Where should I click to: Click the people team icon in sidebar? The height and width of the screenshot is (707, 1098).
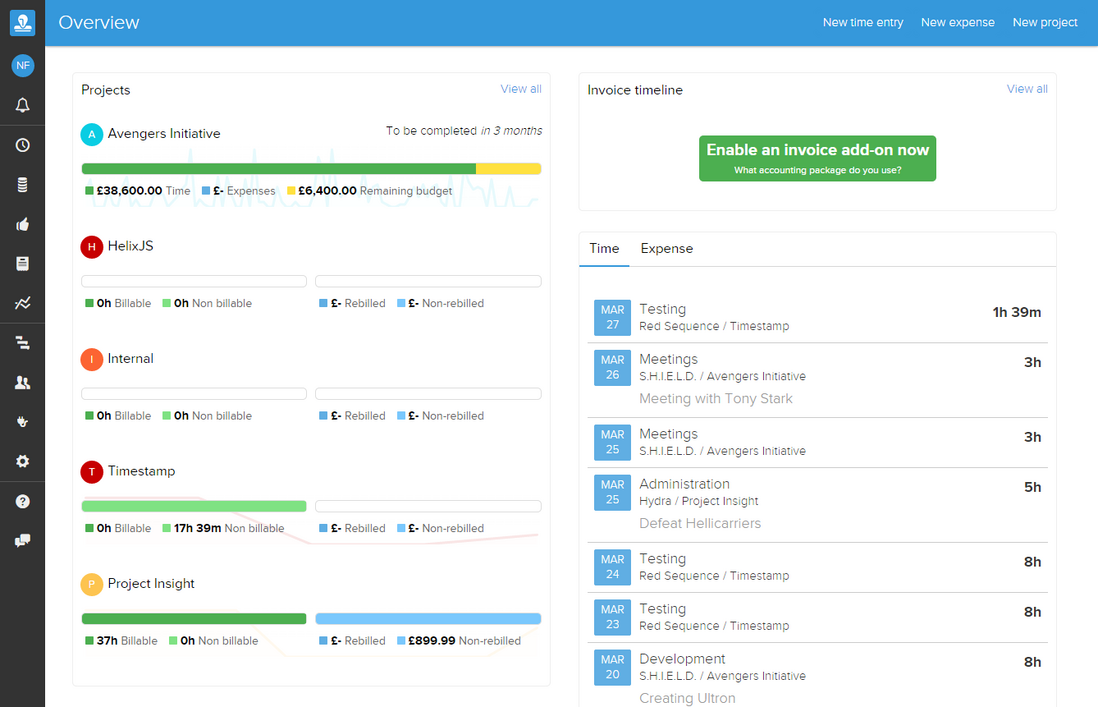tap(22, 382)
